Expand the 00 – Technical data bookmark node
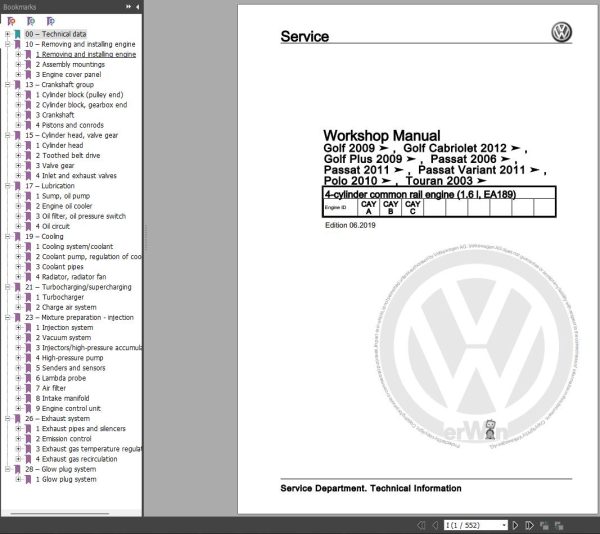This screenshot has width=600, height=534. pos(7,34)
